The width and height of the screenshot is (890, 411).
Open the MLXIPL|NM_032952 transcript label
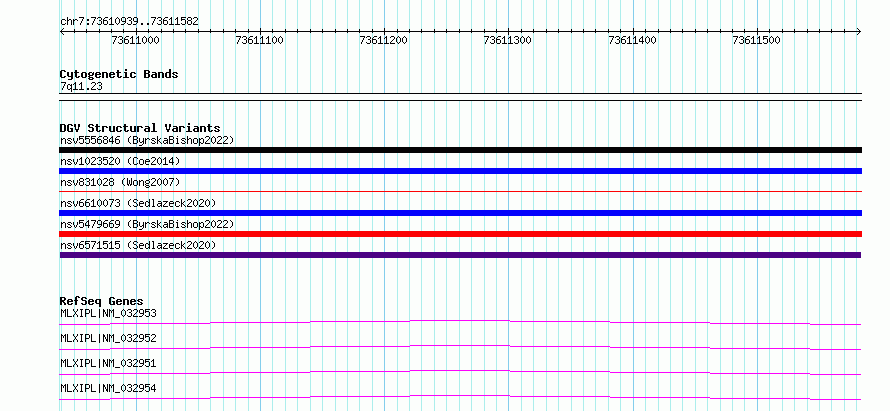coord(108,338)
